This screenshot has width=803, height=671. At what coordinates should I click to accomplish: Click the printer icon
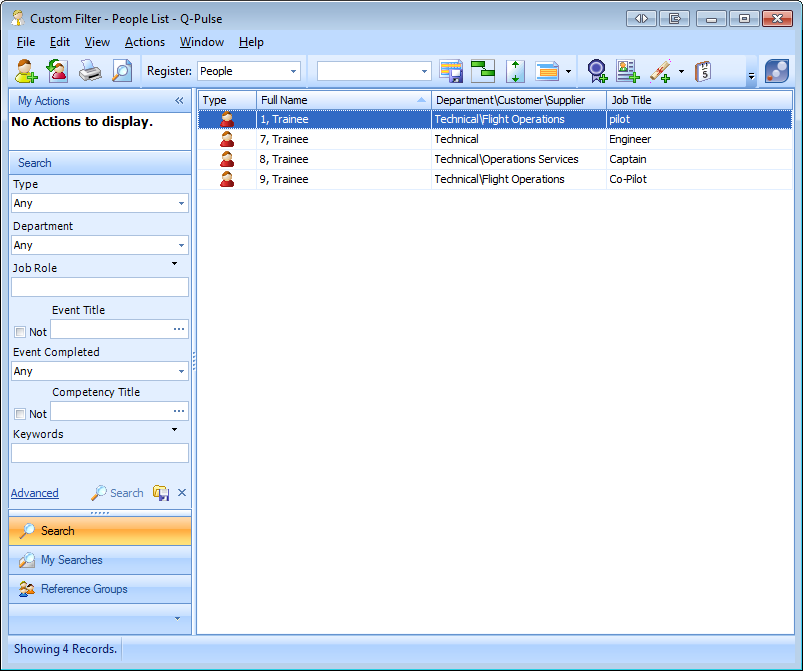(90, 71)
